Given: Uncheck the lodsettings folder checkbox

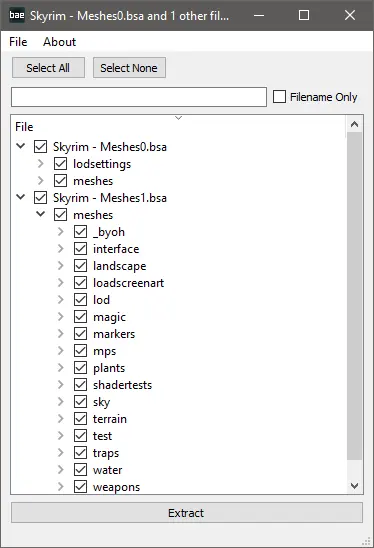Looking at the screenshot, I should [x=60, y=164].
